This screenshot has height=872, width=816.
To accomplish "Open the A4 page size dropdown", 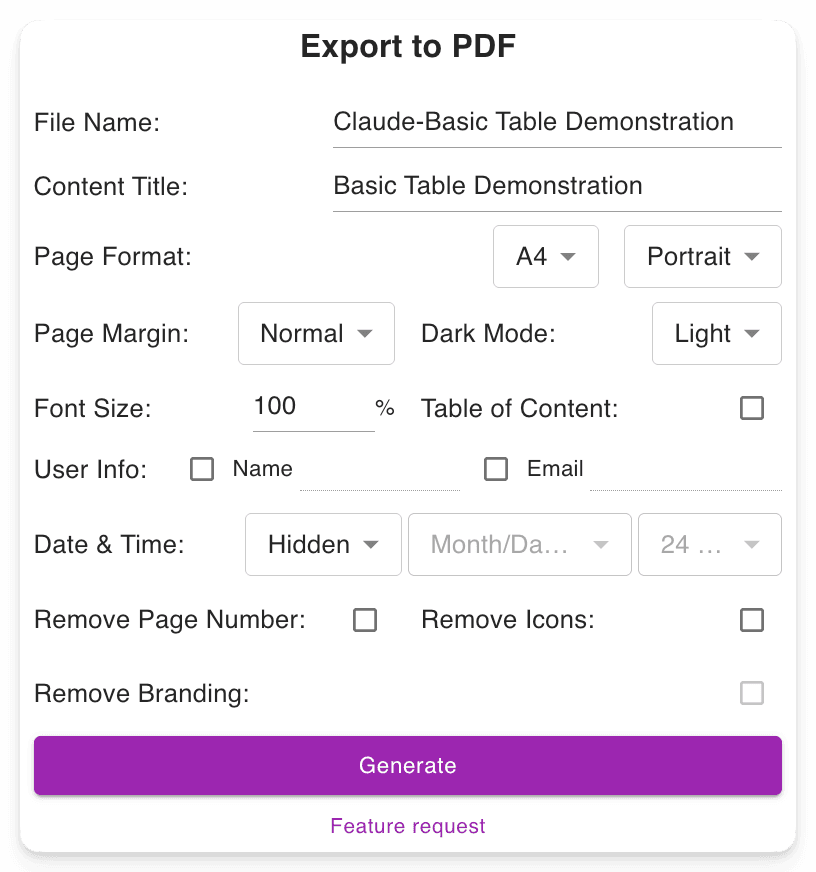I will (545, 257).
